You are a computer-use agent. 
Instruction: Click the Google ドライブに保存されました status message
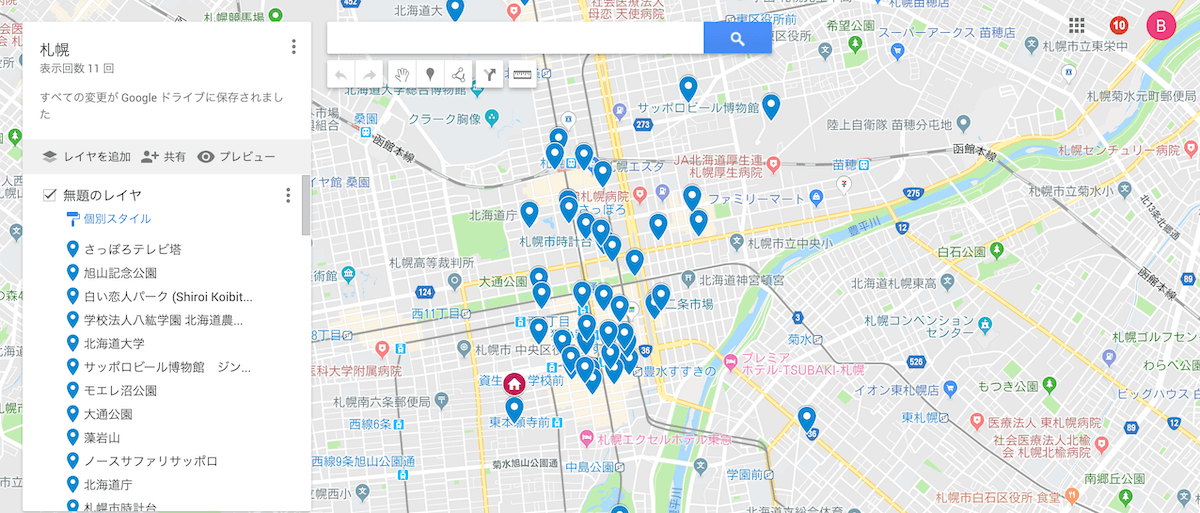click(161, 106)
